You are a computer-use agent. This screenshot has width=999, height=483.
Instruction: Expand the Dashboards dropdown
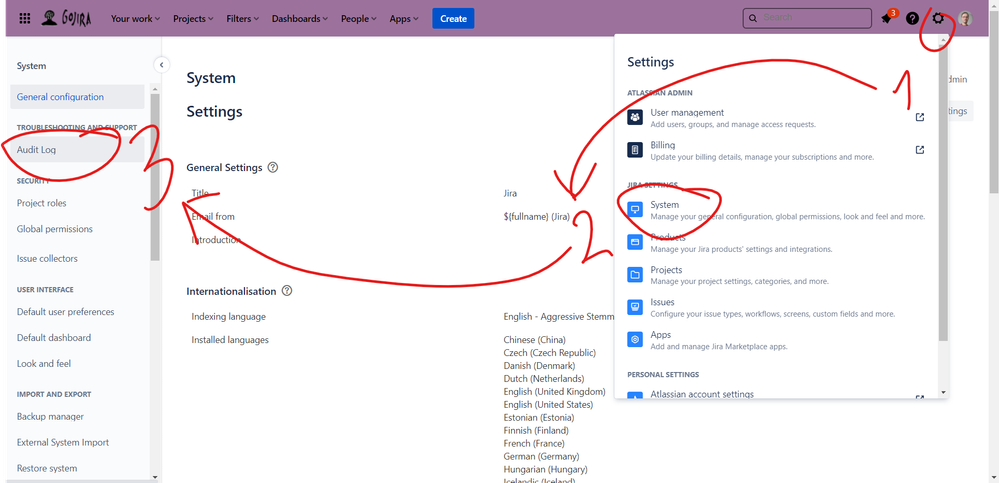pos(299,18)
